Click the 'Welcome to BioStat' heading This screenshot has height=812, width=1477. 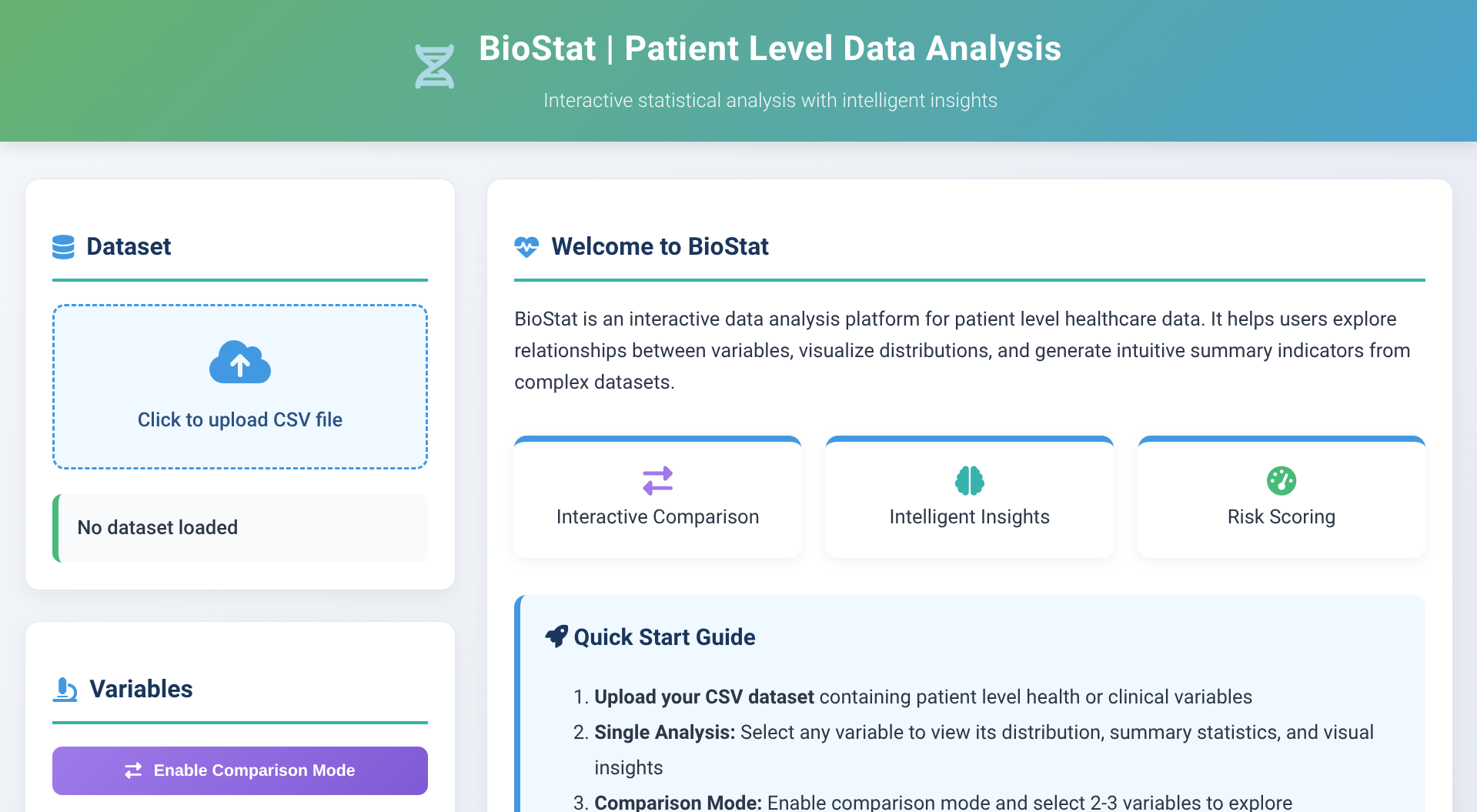coord(660,247)
